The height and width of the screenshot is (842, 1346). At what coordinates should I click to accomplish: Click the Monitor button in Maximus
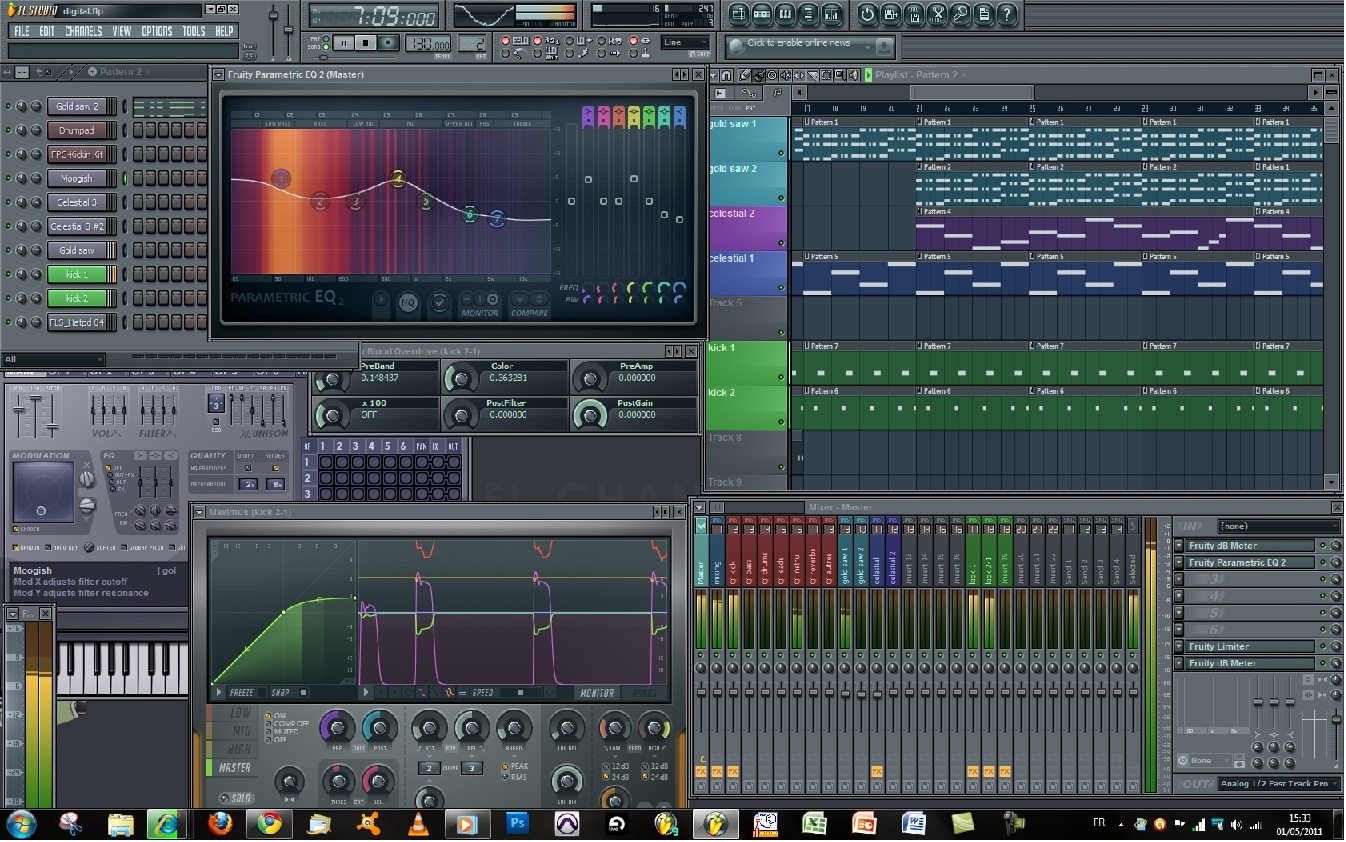point(596,692)
